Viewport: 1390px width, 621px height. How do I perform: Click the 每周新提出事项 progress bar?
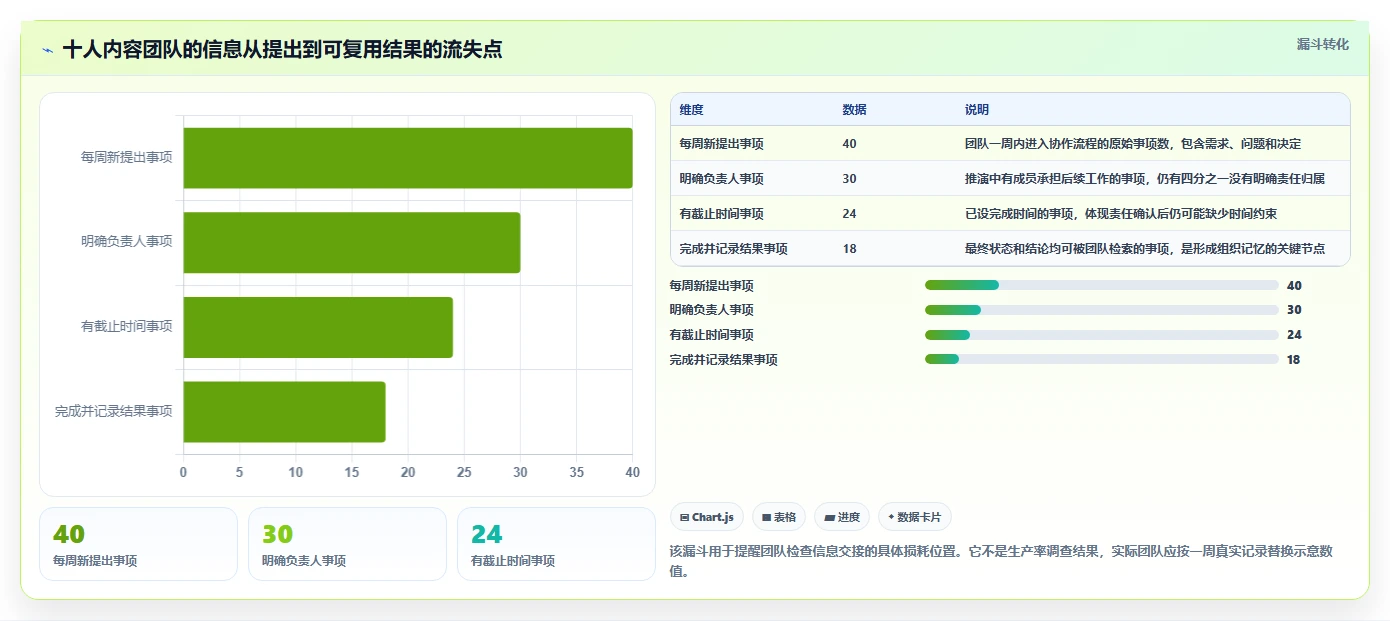click(1102, 285)
